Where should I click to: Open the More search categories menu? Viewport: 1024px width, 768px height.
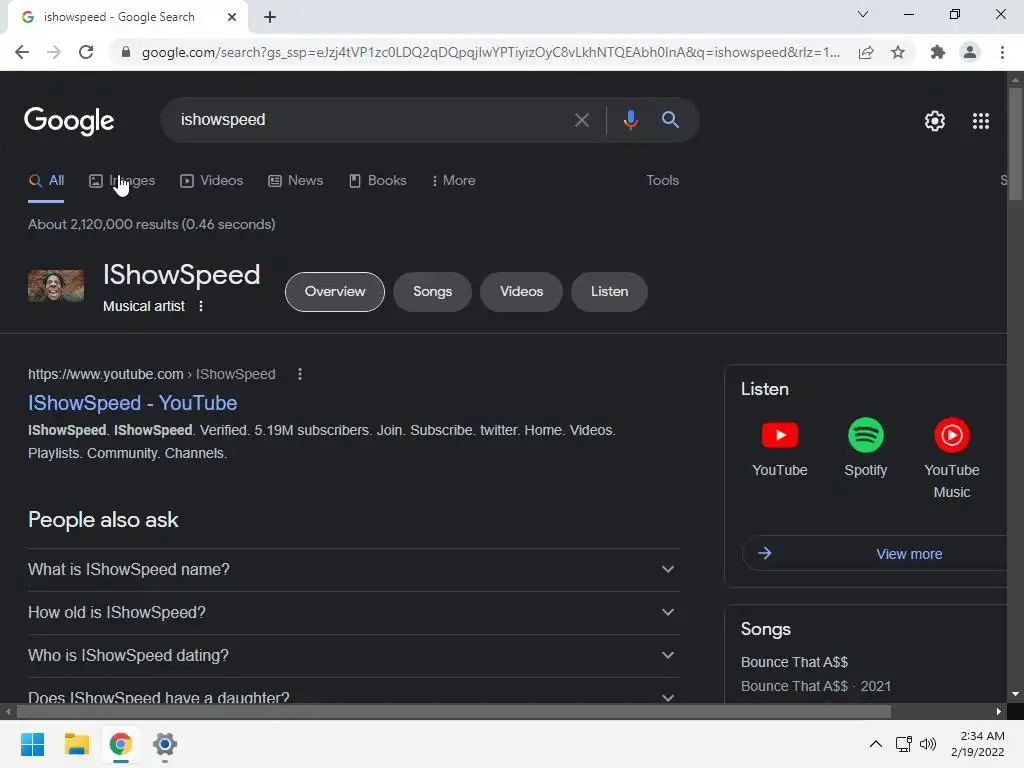tap(453, 181)
